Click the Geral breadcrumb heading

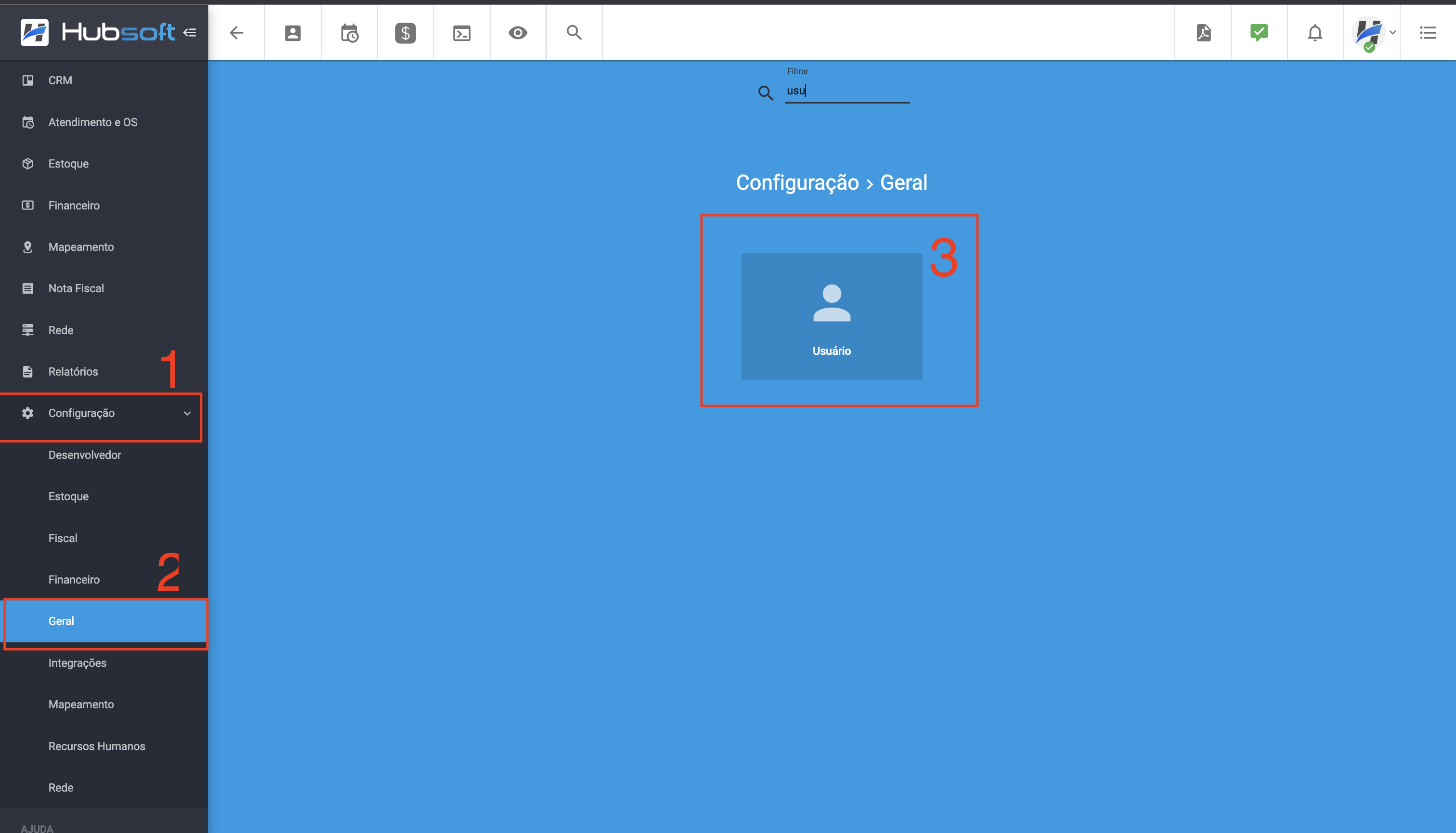[x=903, y=182]
